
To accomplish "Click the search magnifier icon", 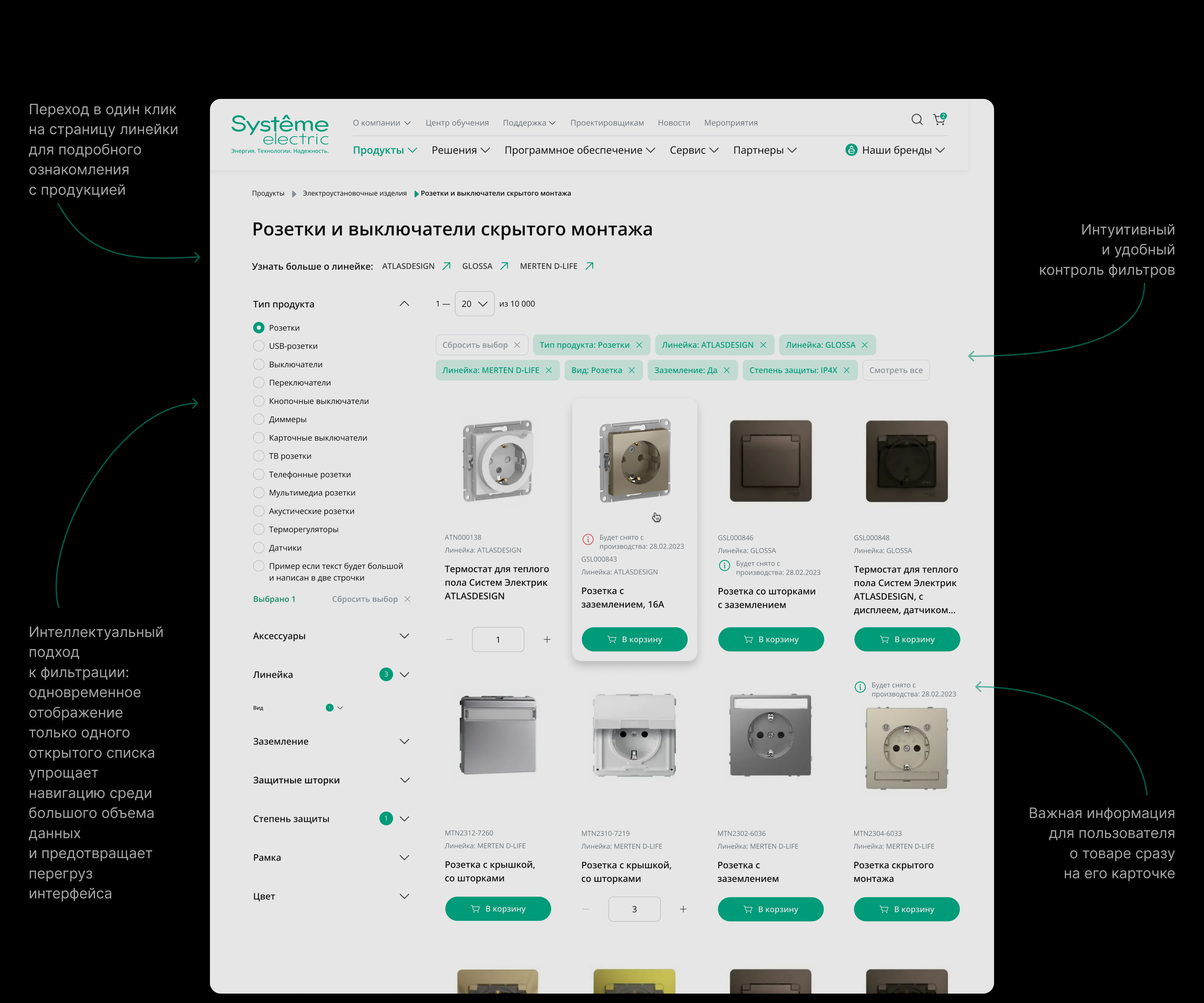I will (x=916, y=120).
